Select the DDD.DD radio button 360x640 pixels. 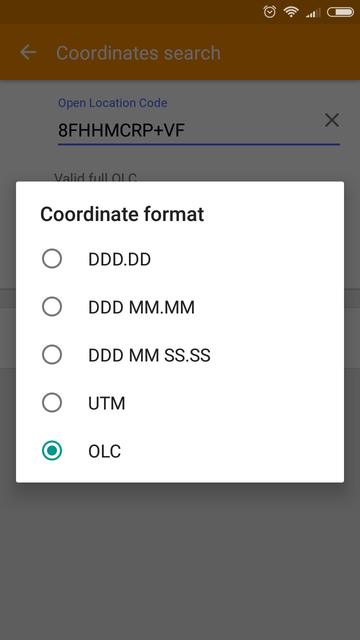click(x=52, y=259)
